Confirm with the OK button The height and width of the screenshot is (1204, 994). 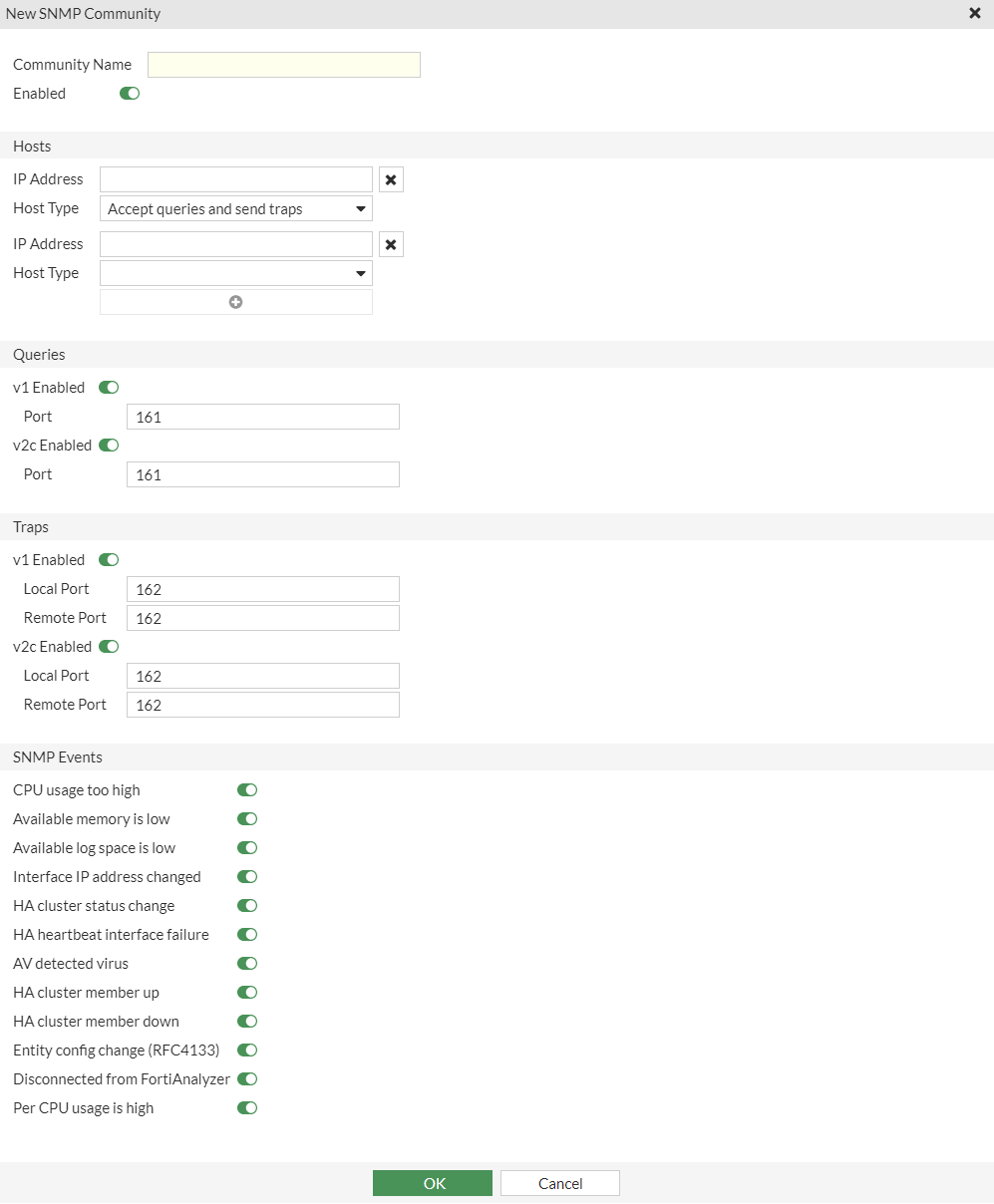433,1183
